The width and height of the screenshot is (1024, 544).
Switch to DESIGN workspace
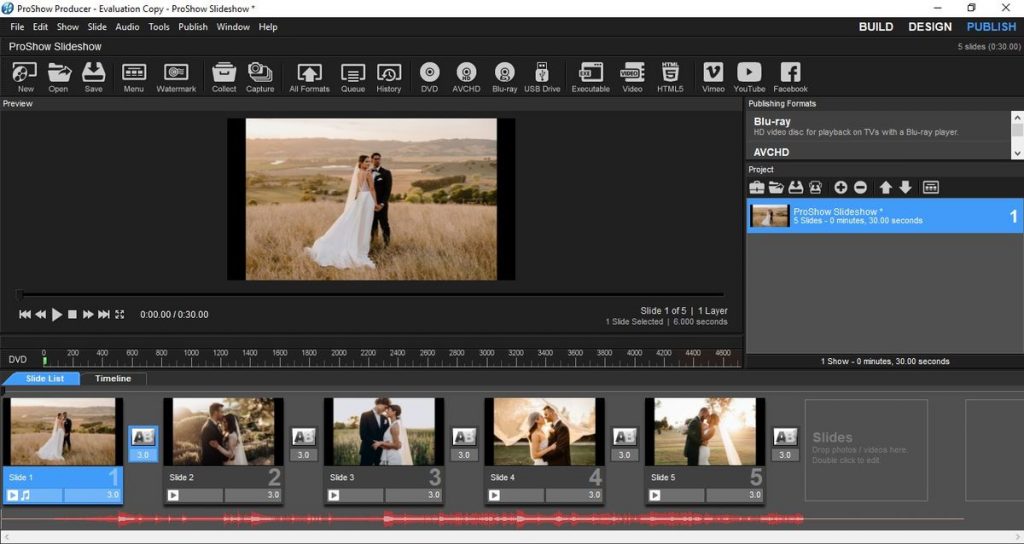(x=930, y=27)
